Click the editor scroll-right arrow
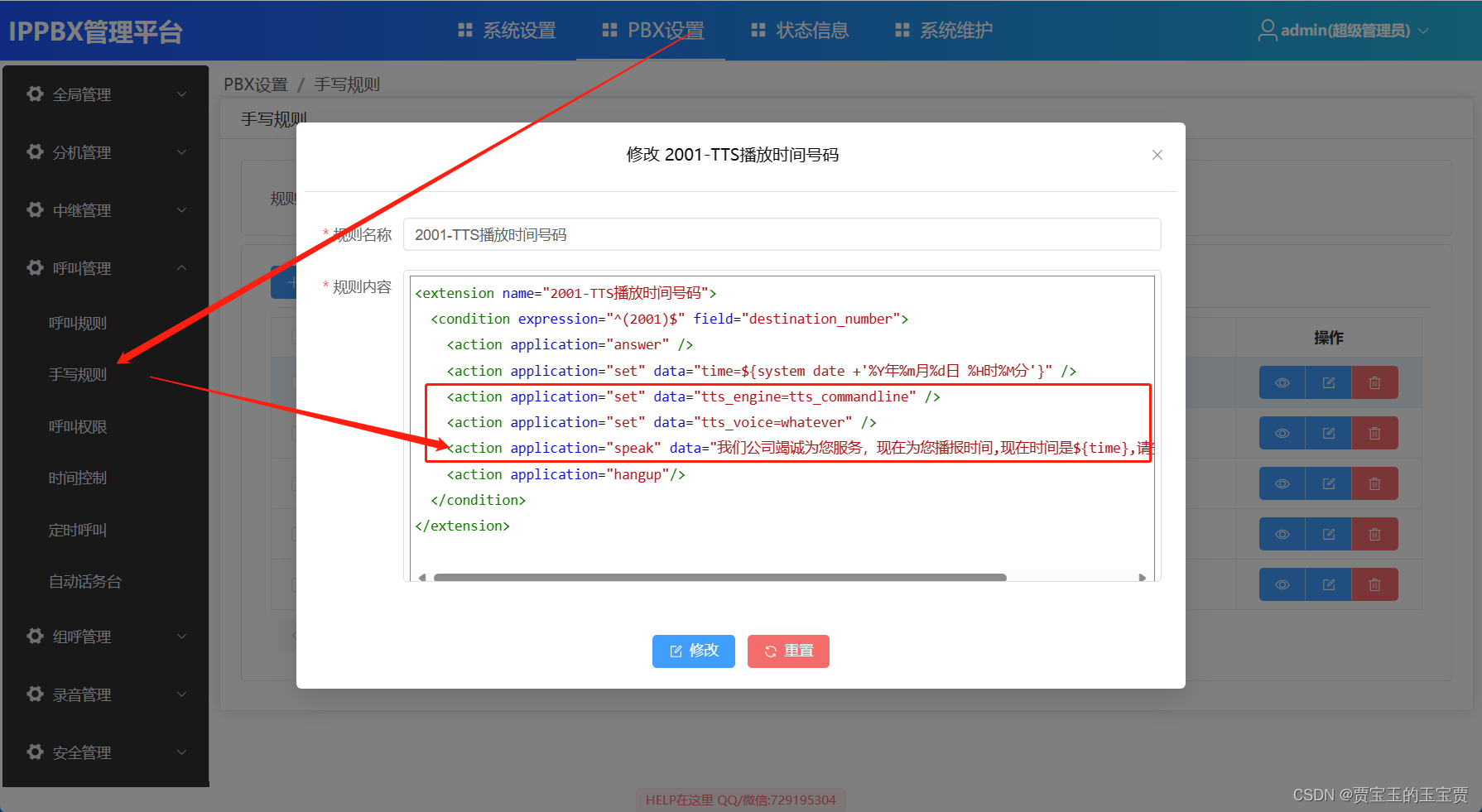Image resolution: width=1482 pixels, height=812 pixels. click(x=1142, y=577)
